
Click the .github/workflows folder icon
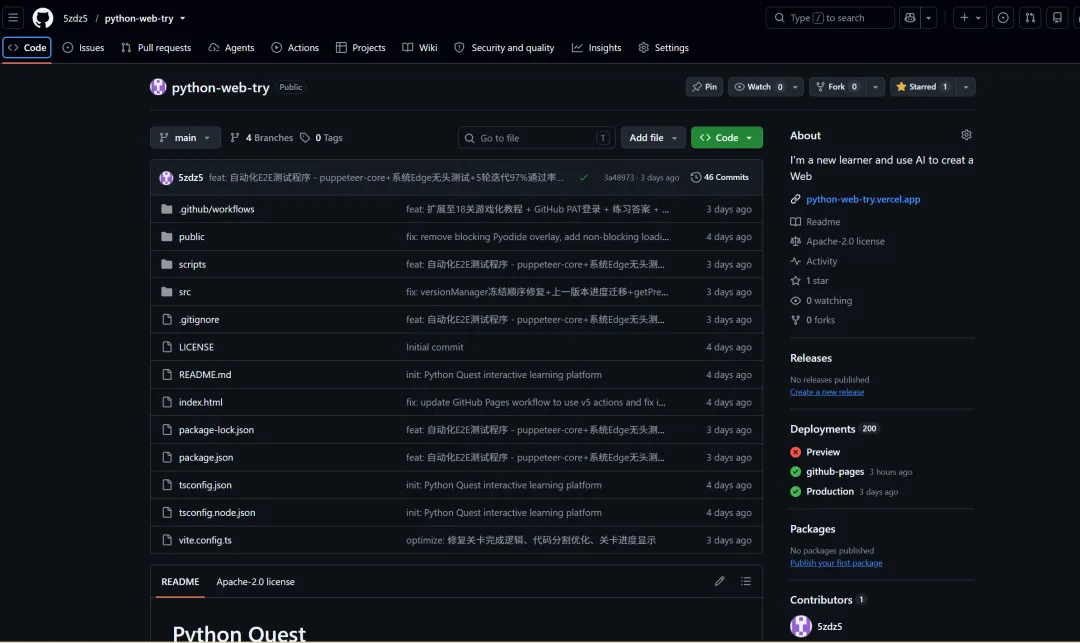tap(167, 209)
